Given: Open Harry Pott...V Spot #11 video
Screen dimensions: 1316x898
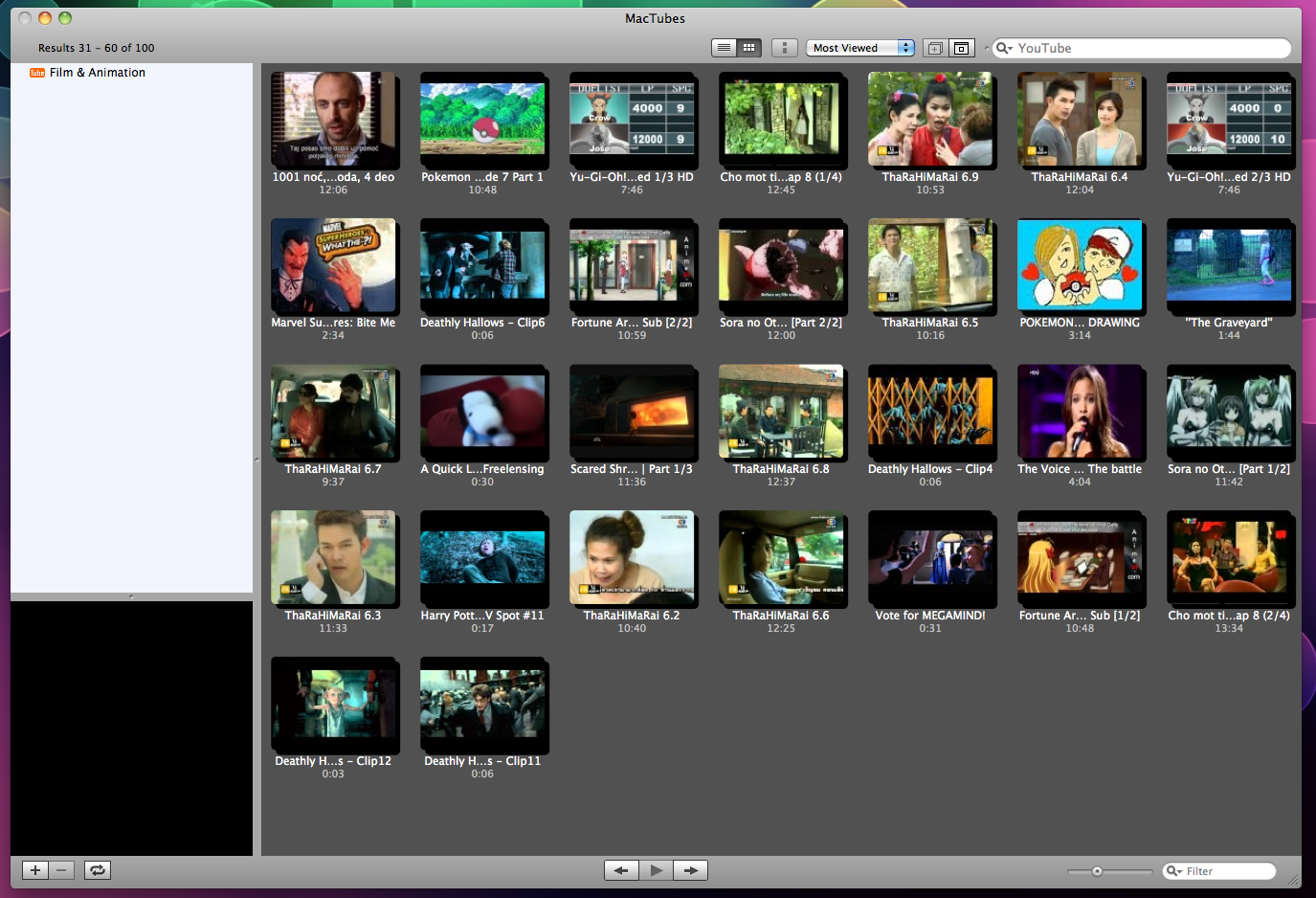Looking at the screenshot, I should (x=482, y=557).
